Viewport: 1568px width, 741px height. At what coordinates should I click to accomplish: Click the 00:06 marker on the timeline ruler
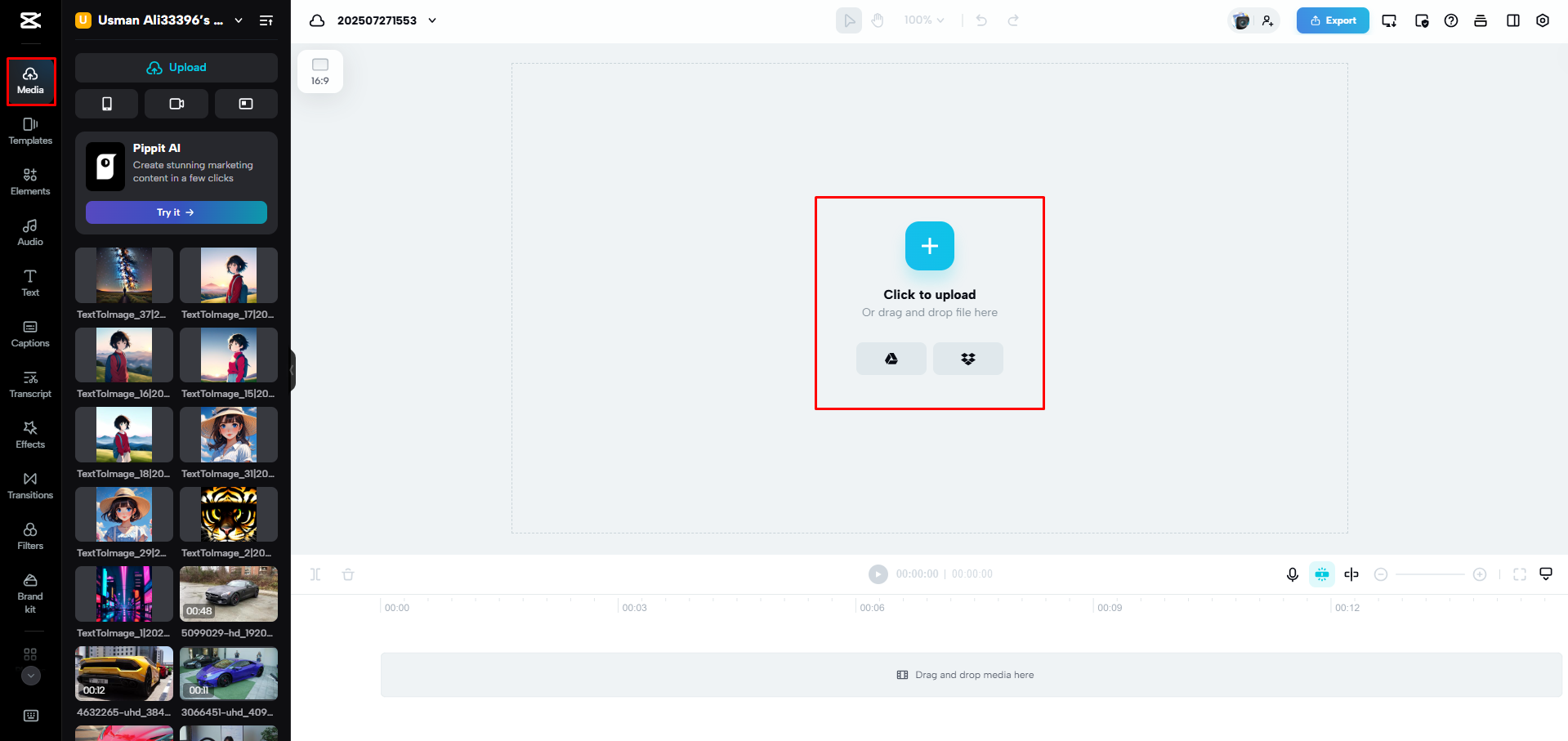(x=872, y=608)
